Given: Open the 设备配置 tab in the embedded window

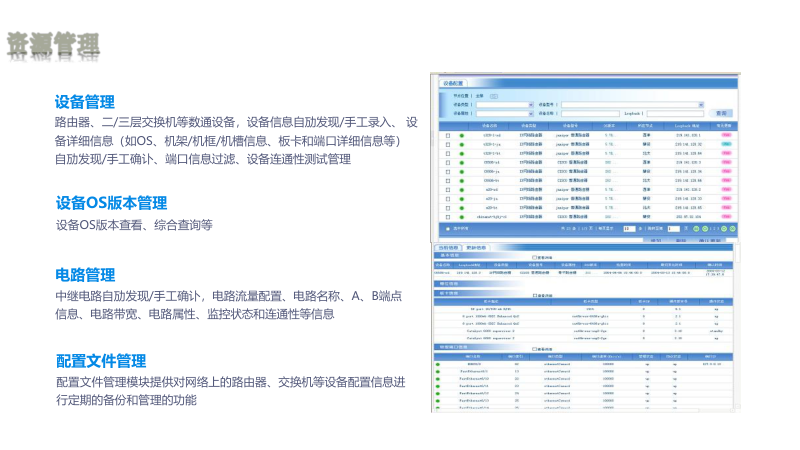Looking at the screenshot, I should pos(453,83).
